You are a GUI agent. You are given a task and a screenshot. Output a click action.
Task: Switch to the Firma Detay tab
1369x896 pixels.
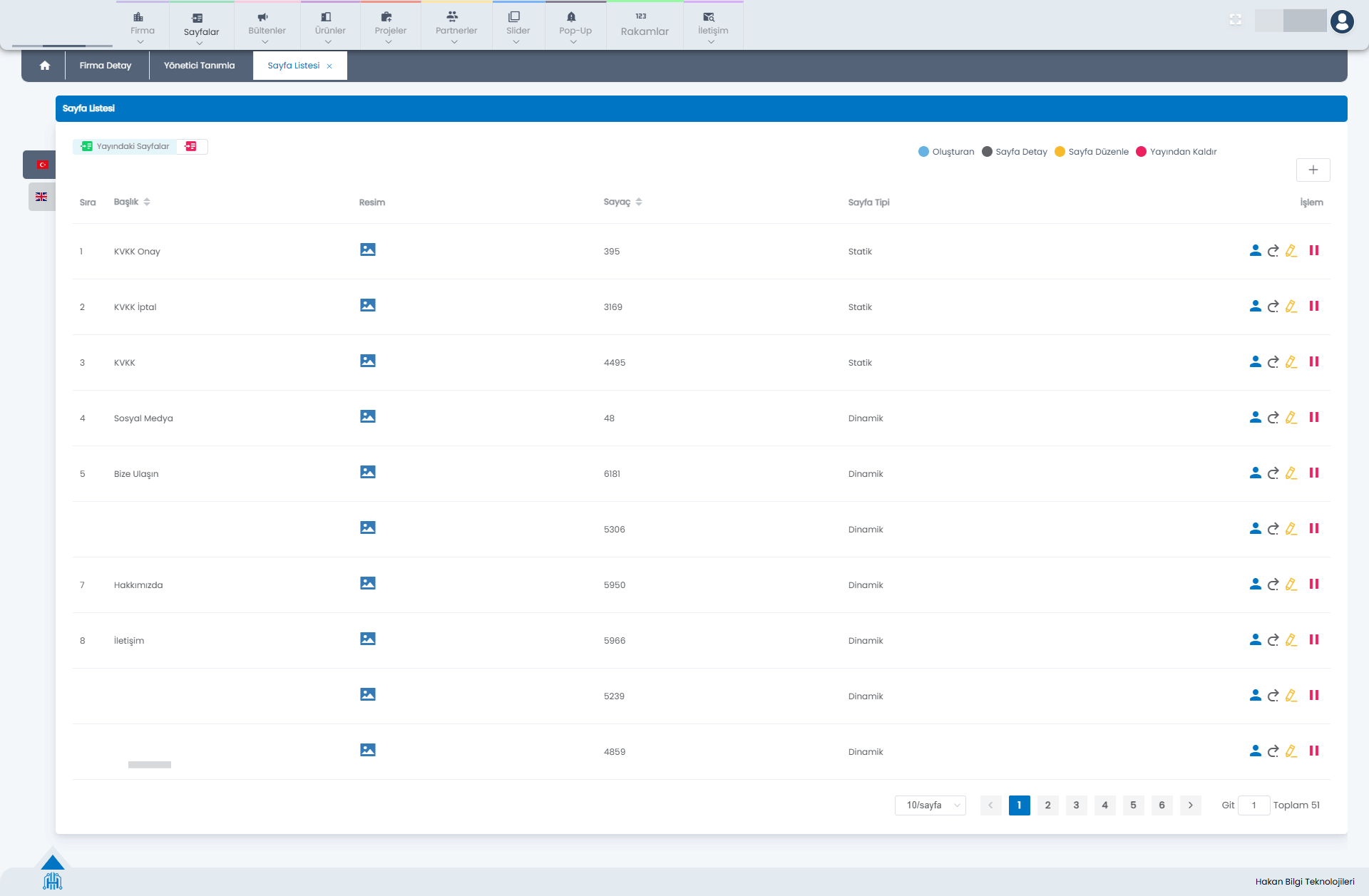[x=106, y=66]
